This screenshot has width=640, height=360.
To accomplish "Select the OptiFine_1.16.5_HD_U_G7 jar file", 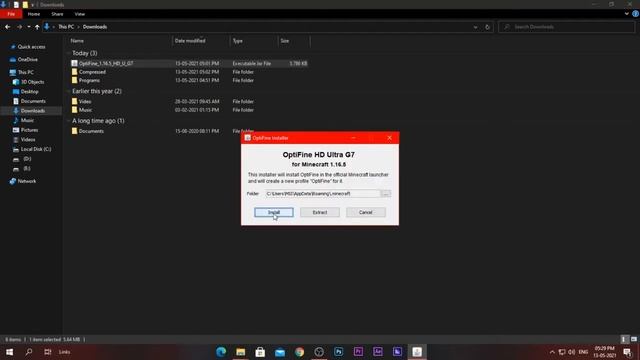I will click(x=106, y=64).
